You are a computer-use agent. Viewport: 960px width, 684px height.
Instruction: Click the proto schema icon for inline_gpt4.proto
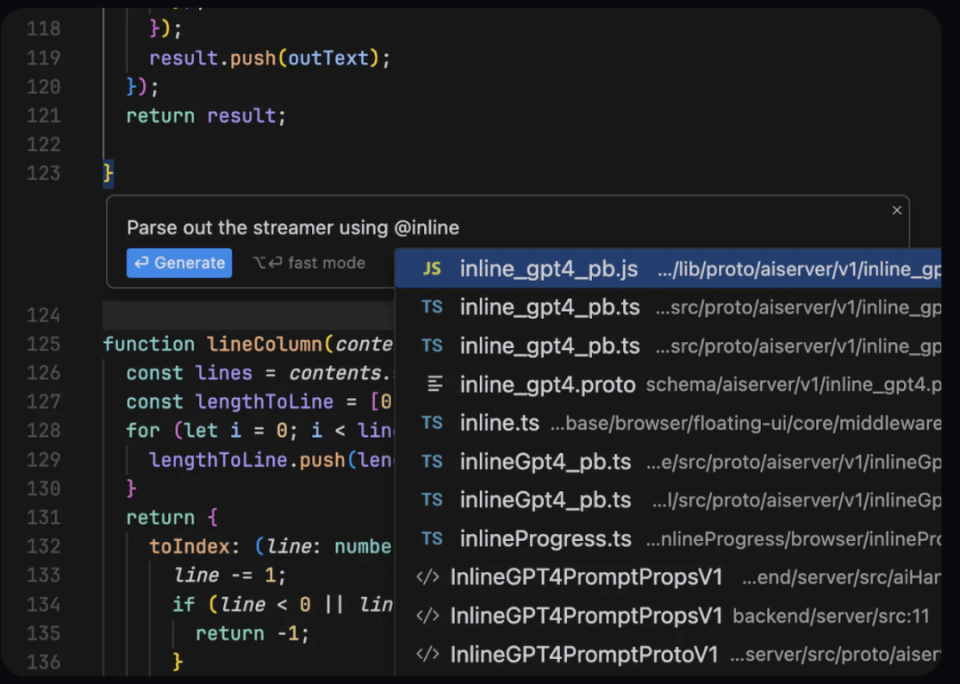coord(432,384)
